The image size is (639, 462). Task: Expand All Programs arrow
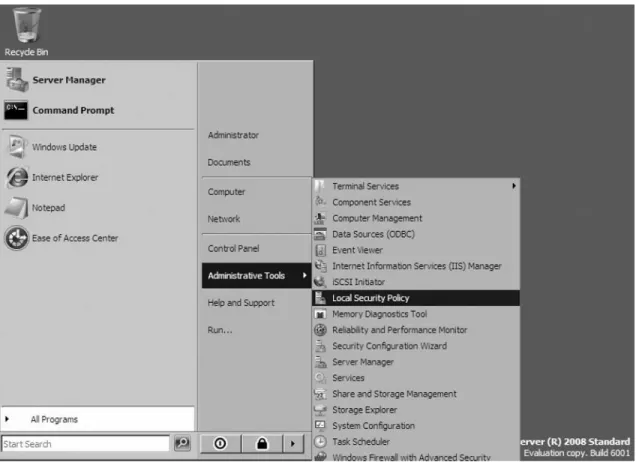tap(7, 418)
